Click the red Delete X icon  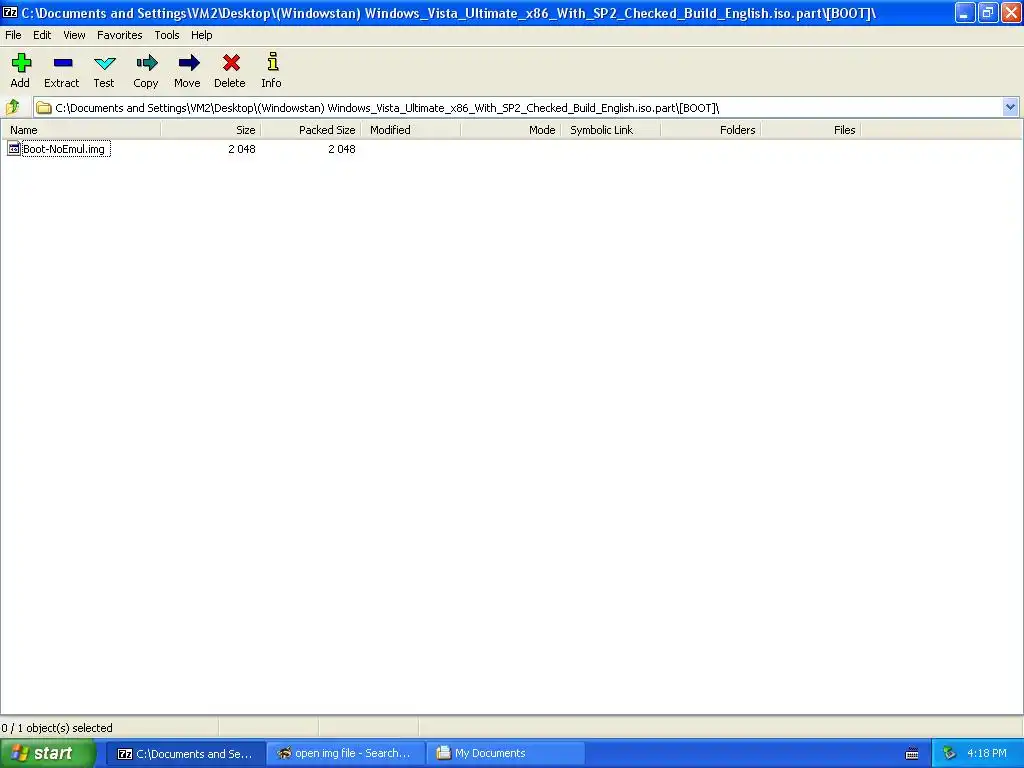coord(231,63)
